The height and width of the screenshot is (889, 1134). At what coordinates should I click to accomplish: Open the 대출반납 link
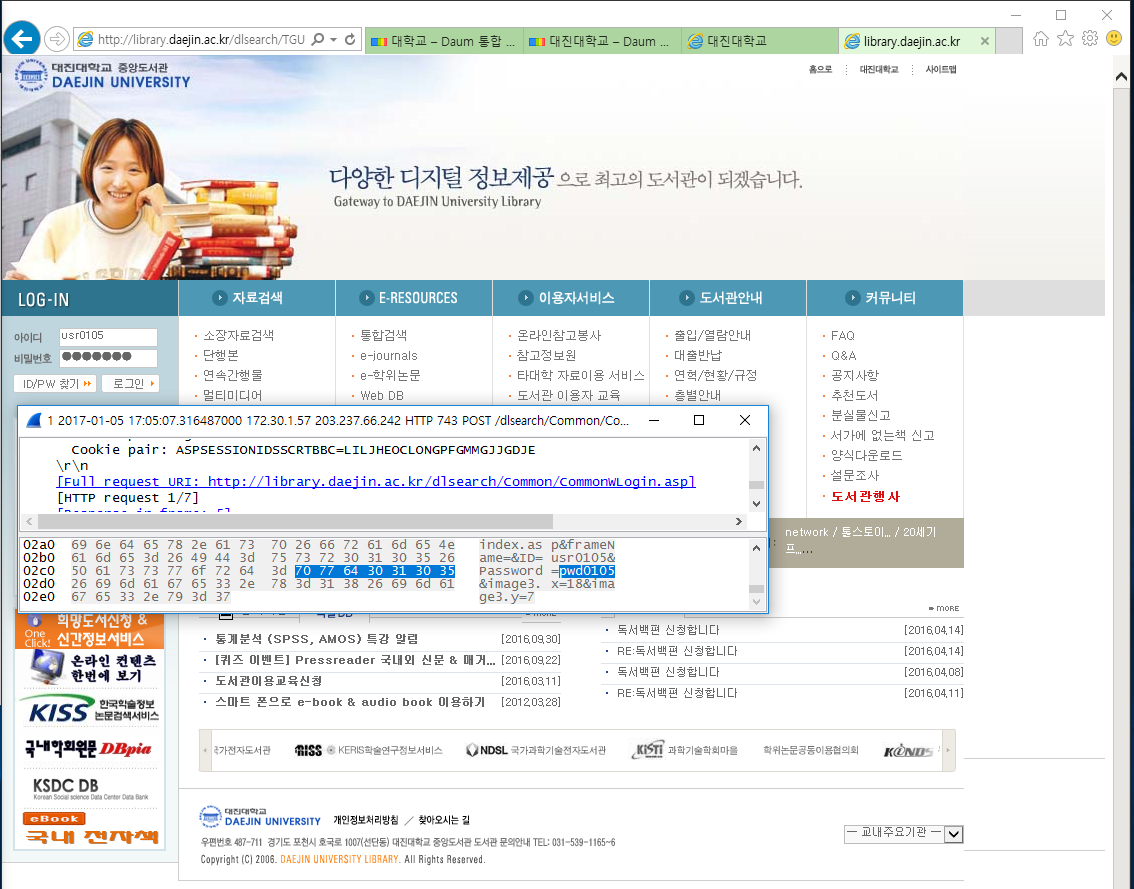tap(698, 356)
